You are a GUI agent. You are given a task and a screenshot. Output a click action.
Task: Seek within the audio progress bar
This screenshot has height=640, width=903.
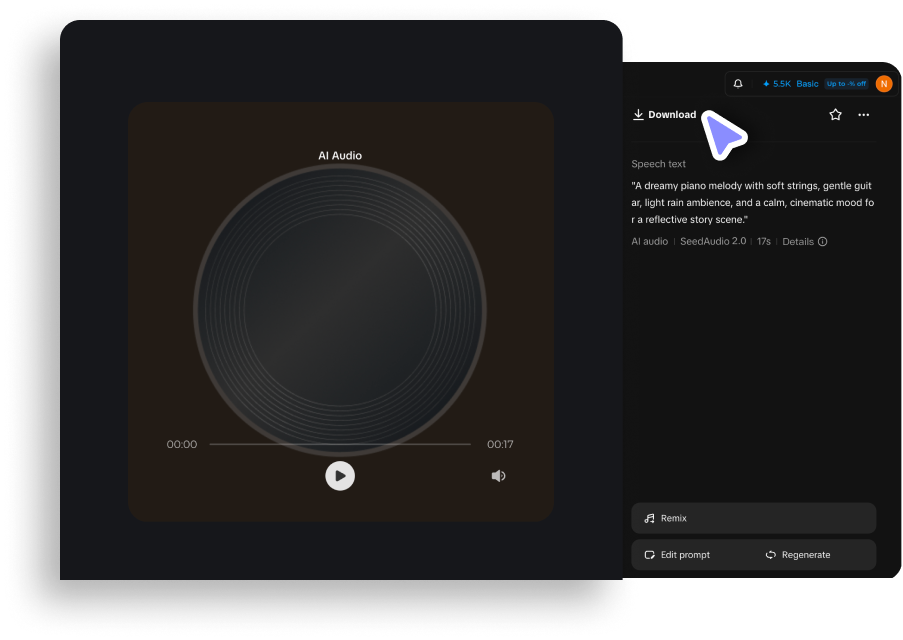tap(340, 444)
